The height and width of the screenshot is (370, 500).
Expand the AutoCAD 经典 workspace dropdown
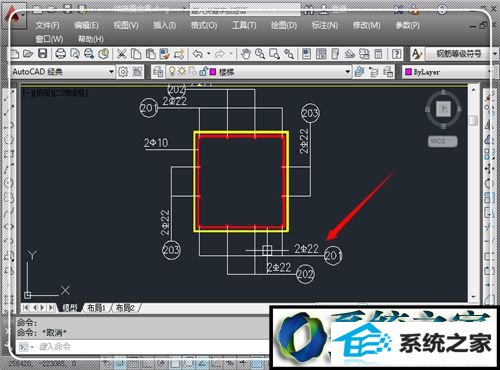(x=111, y=72)
